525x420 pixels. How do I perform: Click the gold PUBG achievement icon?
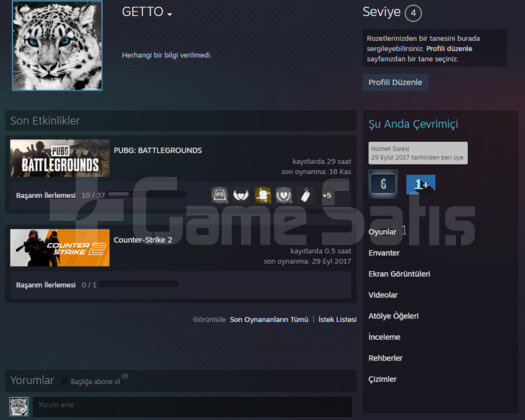tap(263, 195)
